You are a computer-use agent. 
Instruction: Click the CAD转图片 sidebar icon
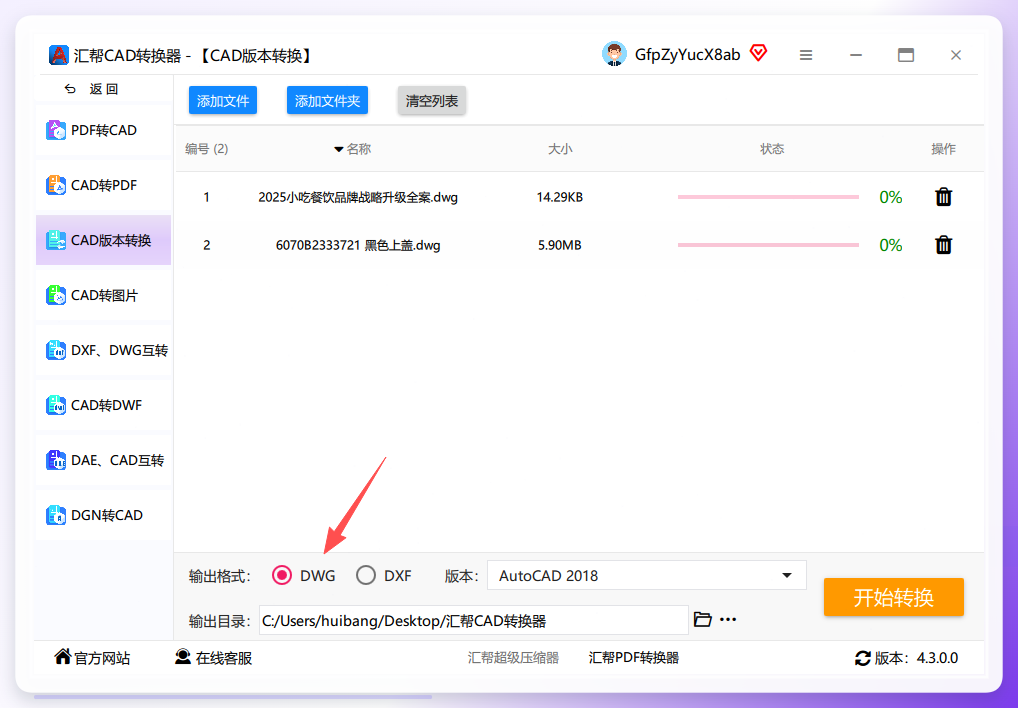pos(56,295)
